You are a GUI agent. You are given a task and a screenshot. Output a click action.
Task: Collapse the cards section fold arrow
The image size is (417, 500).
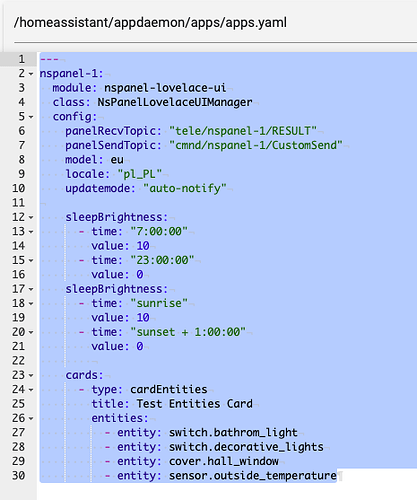(x=31, y=375)
